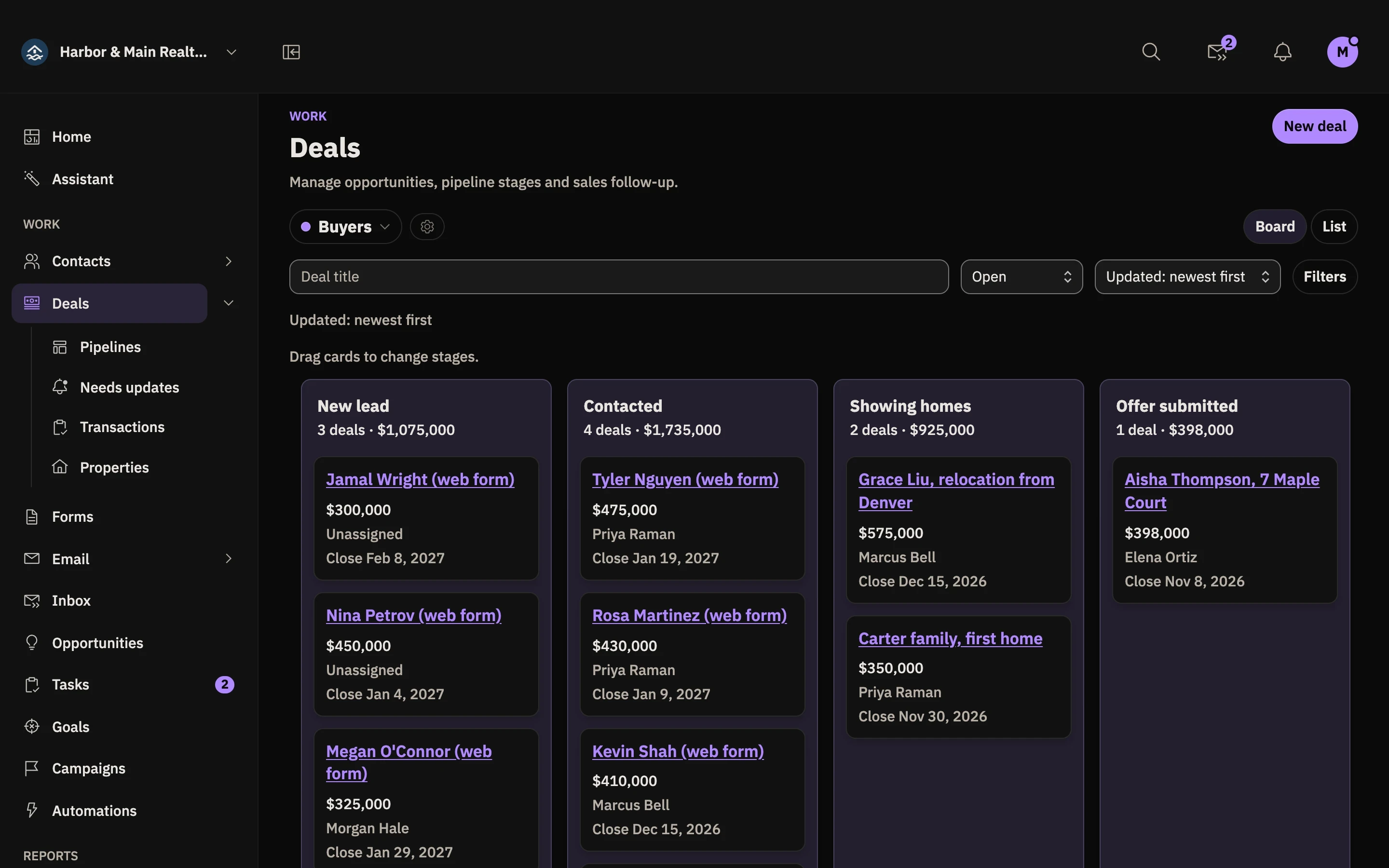
Task: Open Grace Liu, relocation from Denver deal
Action: click(x=956, y=491)
